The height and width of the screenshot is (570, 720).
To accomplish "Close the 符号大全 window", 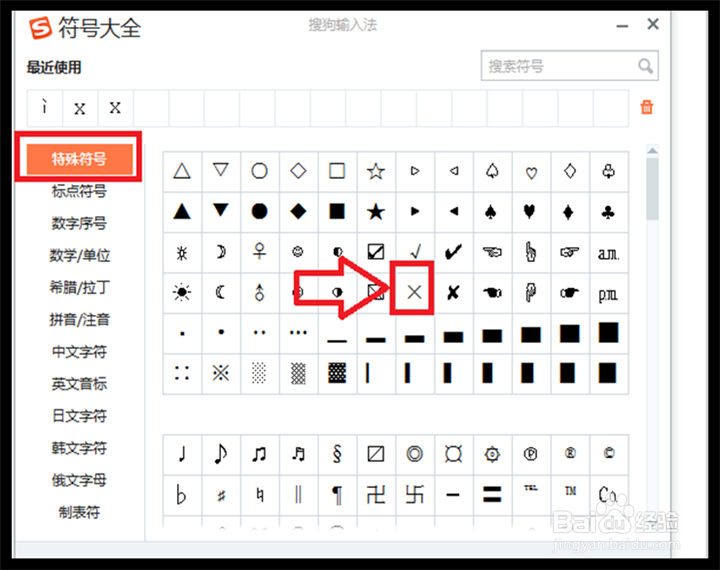I will (652, 24).
